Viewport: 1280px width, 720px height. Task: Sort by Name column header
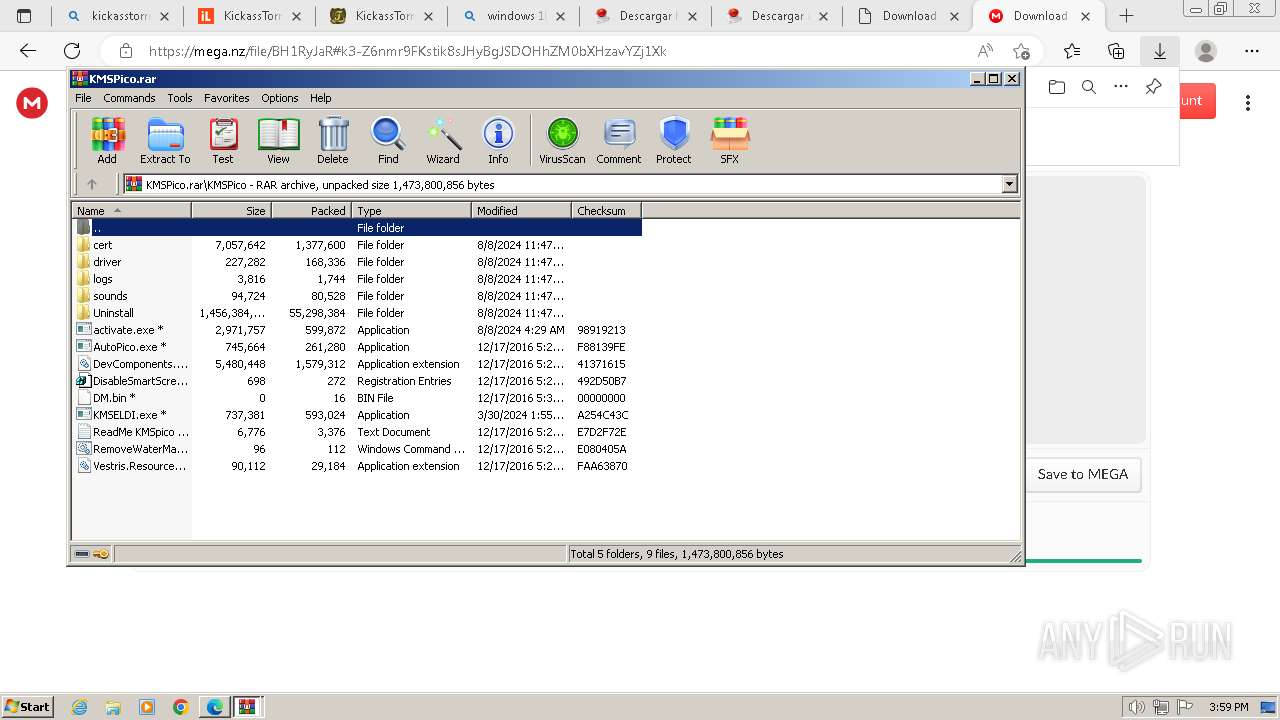click(x=131, y=210)
